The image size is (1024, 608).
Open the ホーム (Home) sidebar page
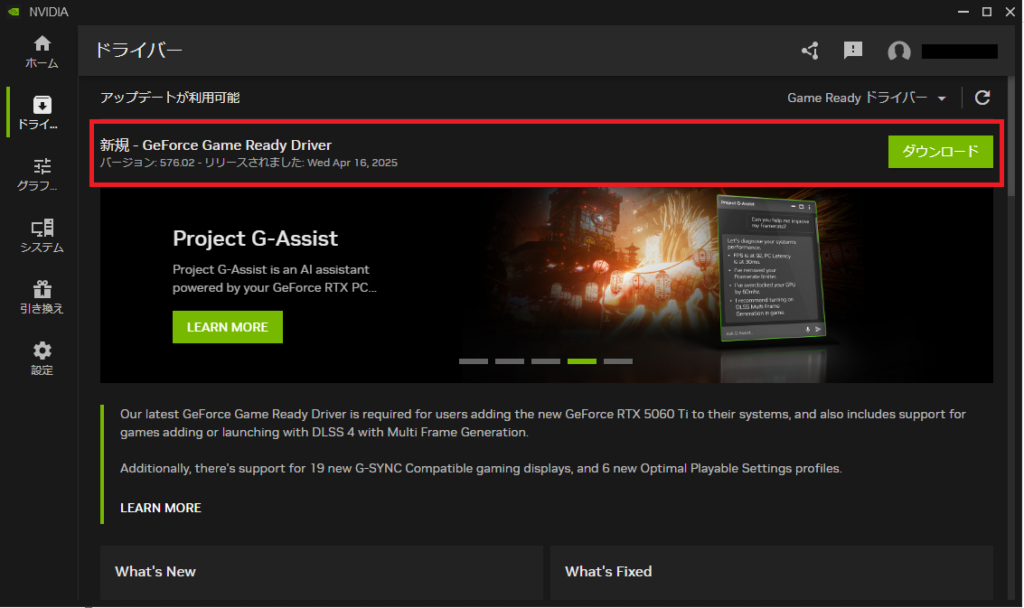[42, 52]
